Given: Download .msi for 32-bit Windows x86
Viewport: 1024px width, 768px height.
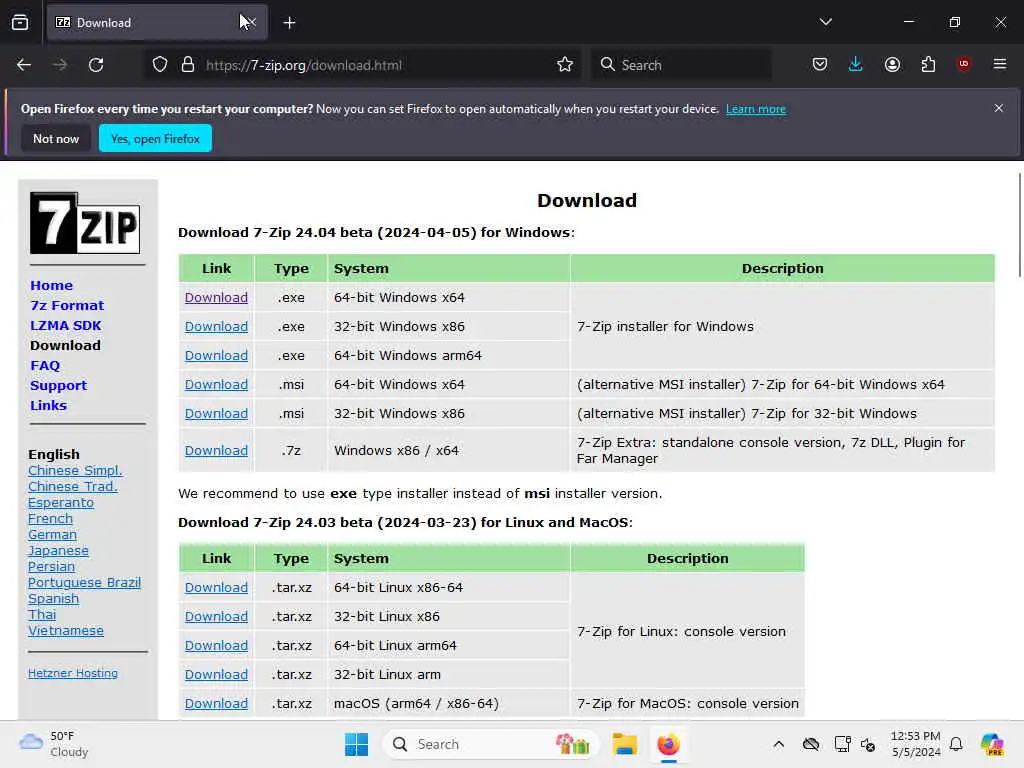Looking at the screenshot, I should (216, 414).
